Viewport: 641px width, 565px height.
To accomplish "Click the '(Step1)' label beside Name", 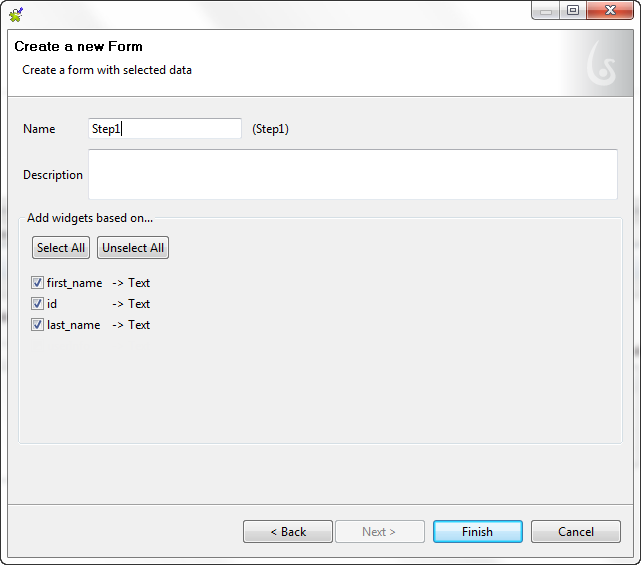I will [x=270, y=129].
